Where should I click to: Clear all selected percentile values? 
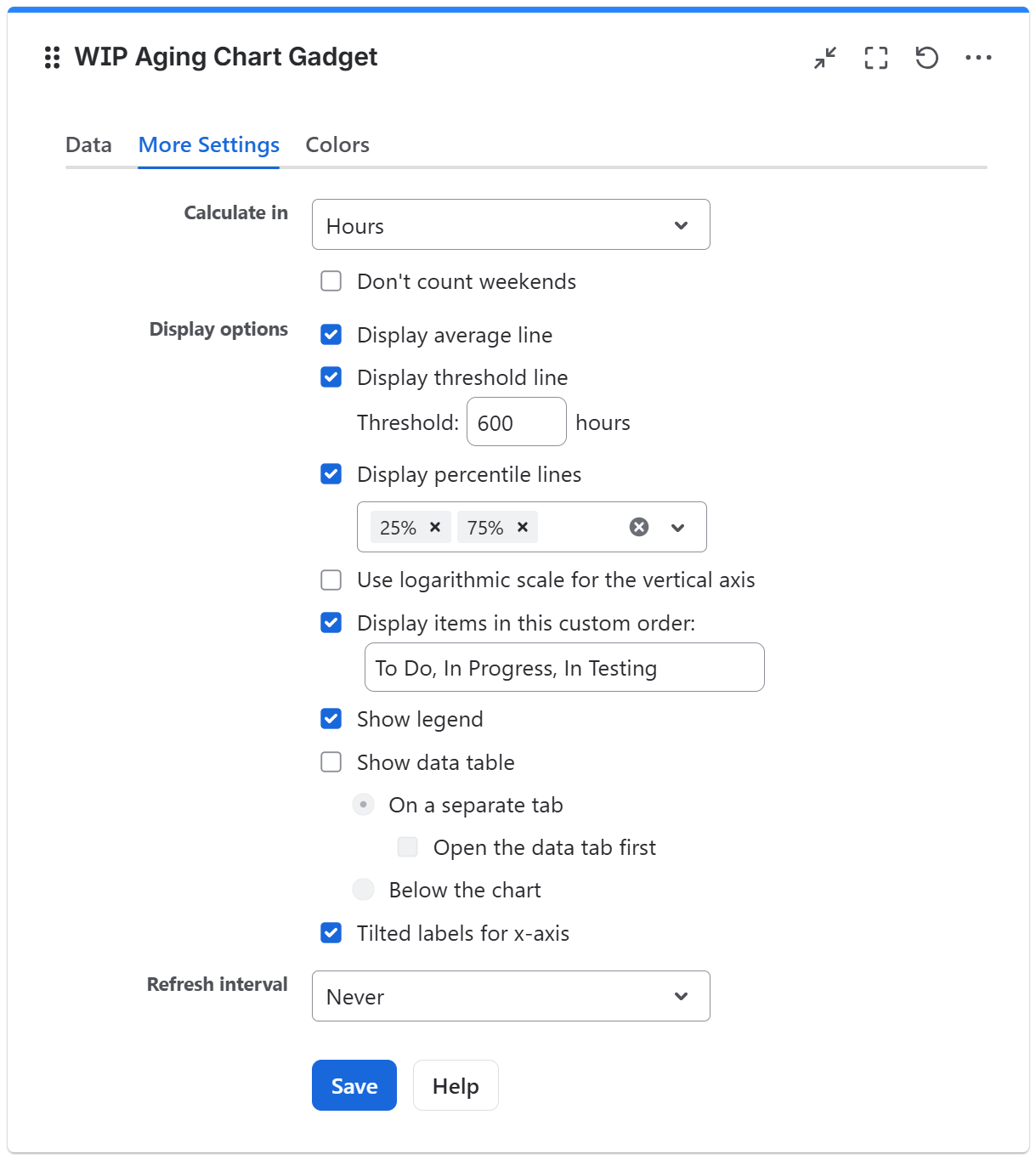[x=639, y=527]
